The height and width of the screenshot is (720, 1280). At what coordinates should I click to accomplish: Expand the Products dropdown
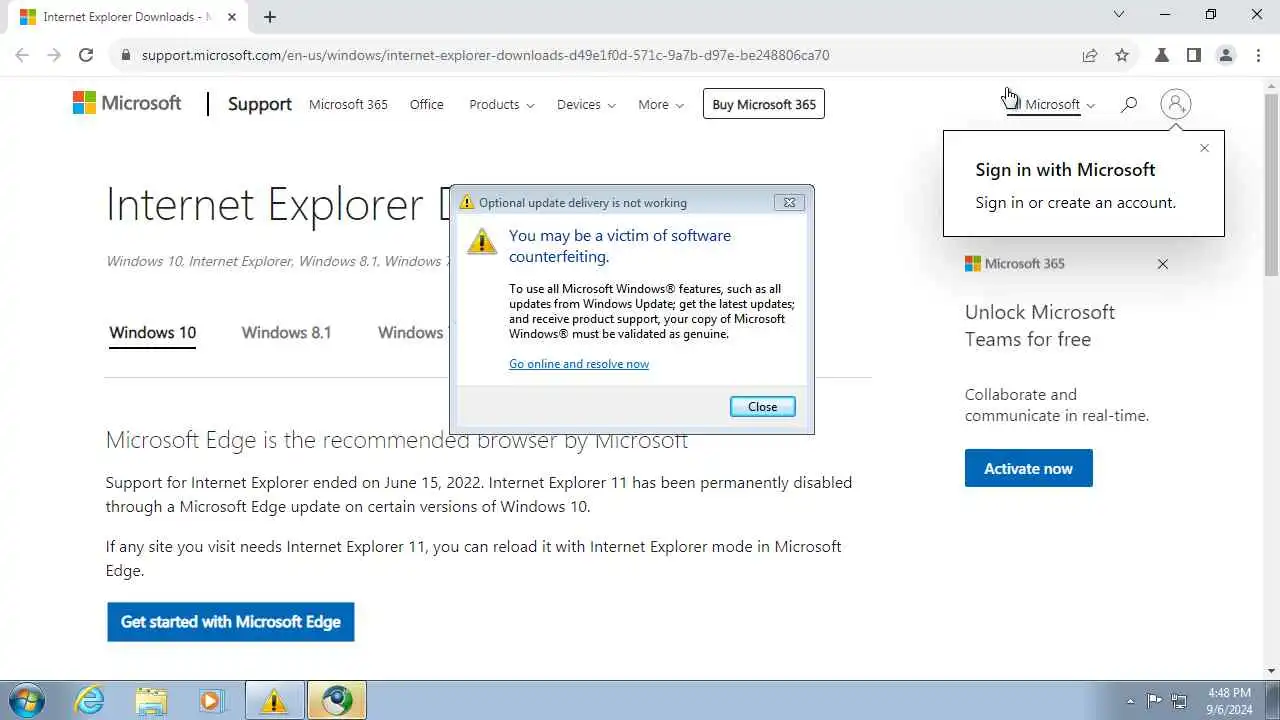coord(502,104)
